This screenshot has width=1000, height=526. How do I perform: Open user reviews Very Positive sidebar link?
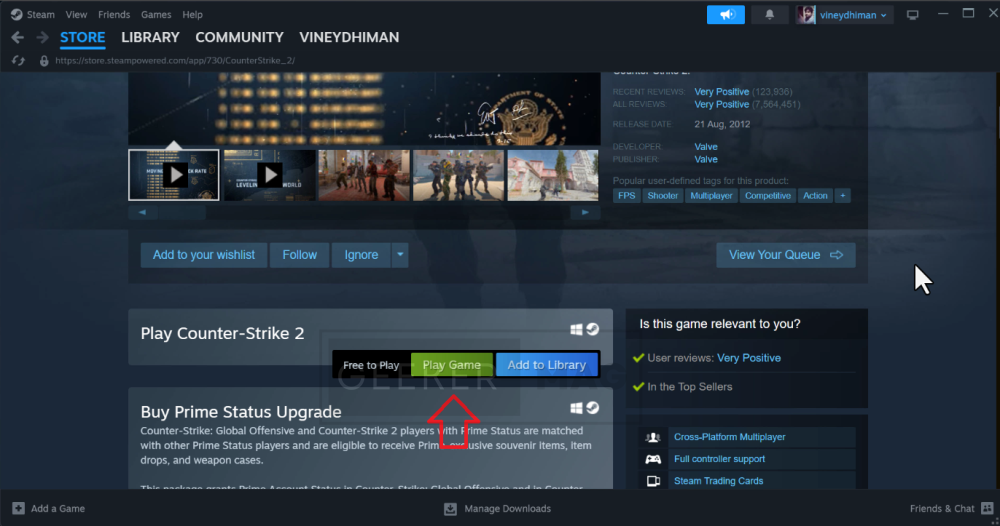point(749,358)
